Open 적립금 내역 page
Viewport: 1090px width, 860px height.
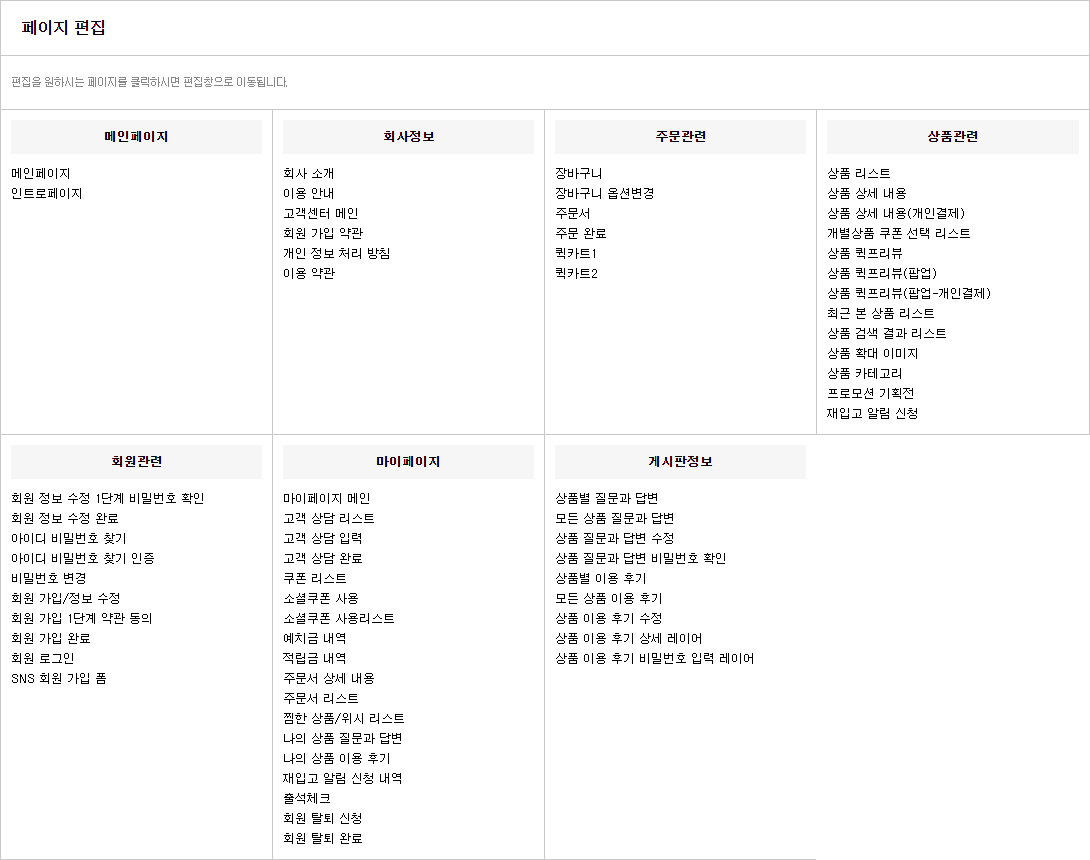pyautogui.click(x=315, y=658)
